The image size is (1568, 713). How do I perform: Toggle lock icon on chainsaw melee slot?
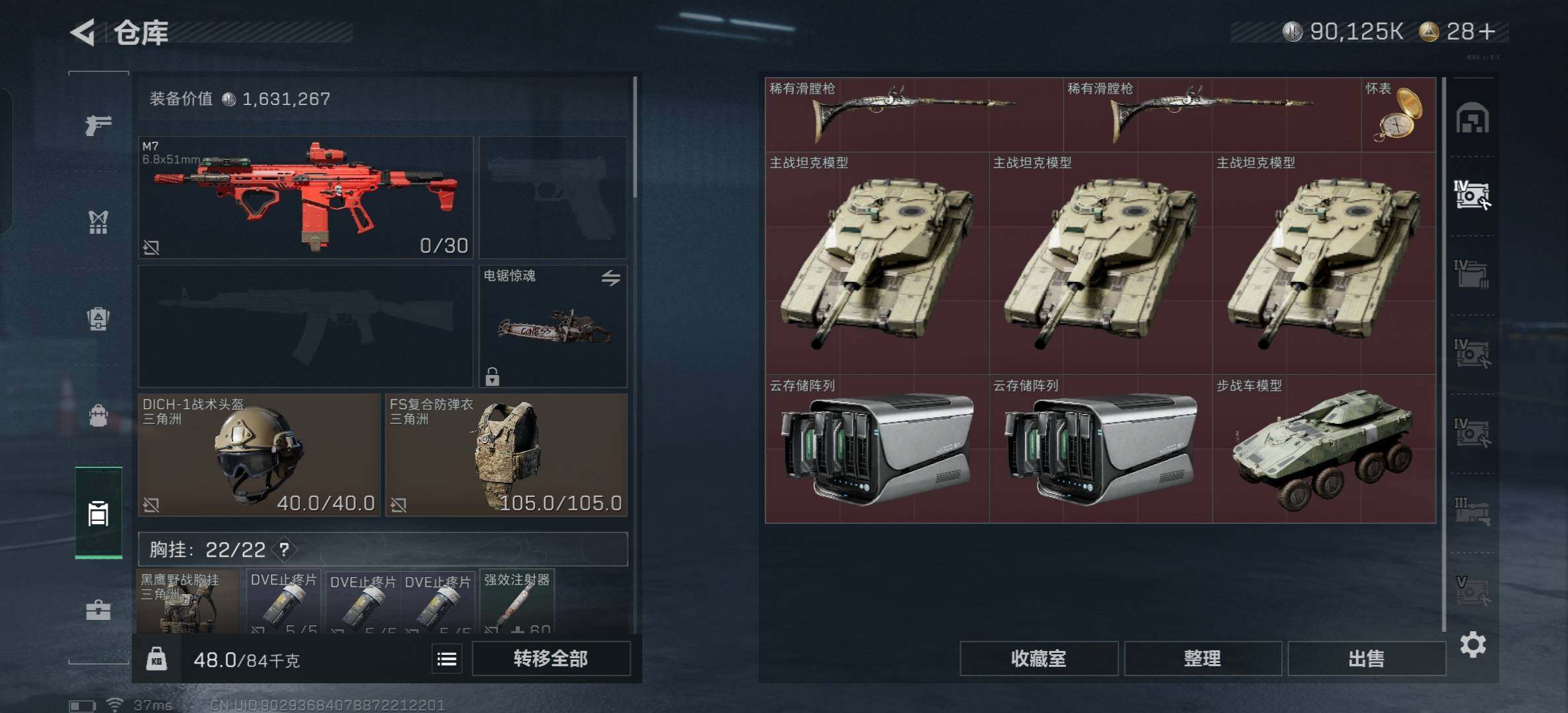(x=492, y=376)
